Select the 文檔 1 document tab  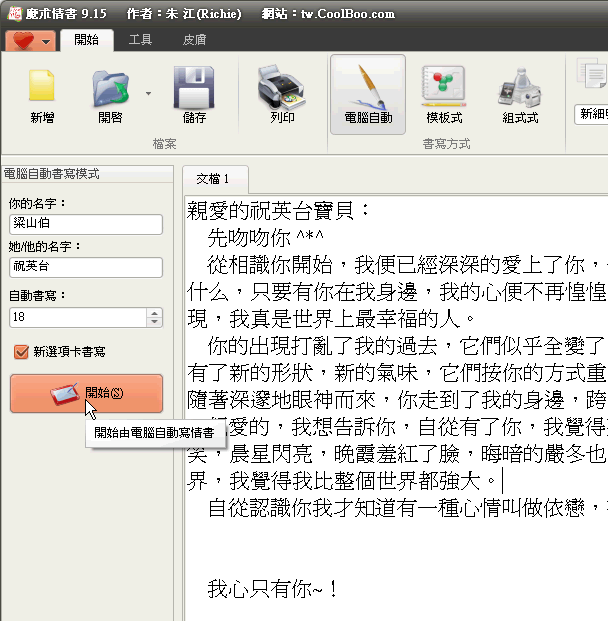[x=212, y=179]
